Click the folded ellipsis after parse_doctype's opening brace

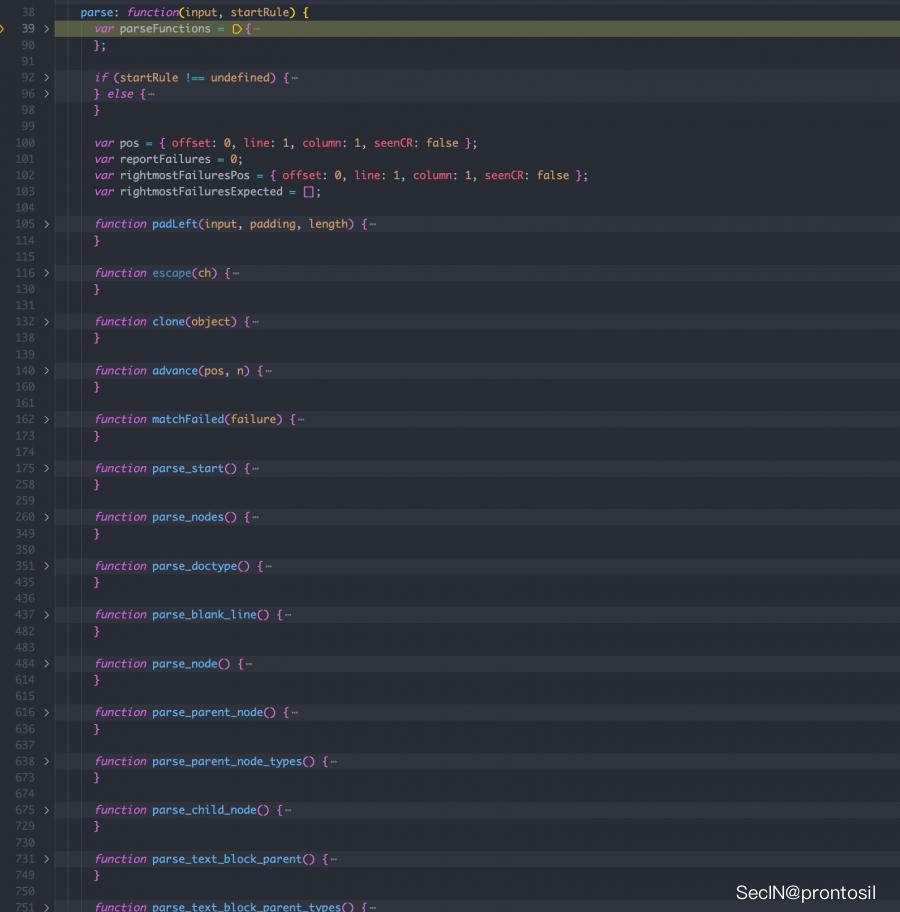[268, 566]
